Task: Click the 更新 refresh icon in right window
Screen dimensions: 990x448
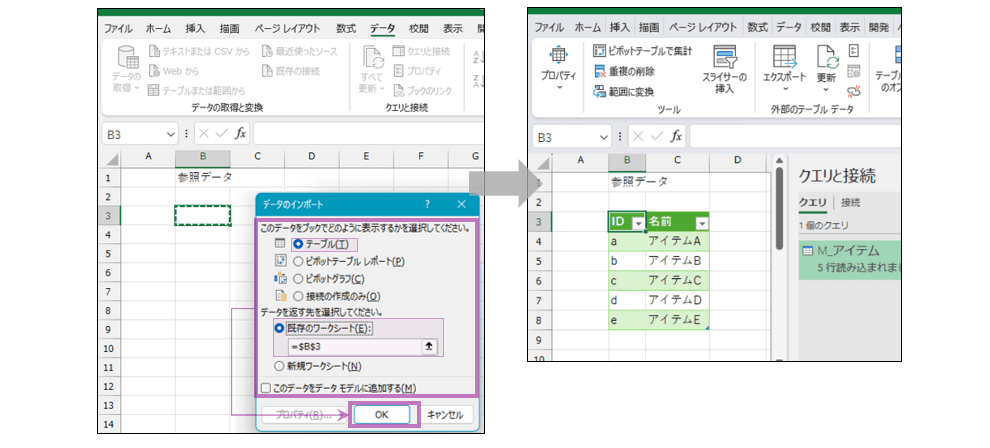Action: coord(827,57)
